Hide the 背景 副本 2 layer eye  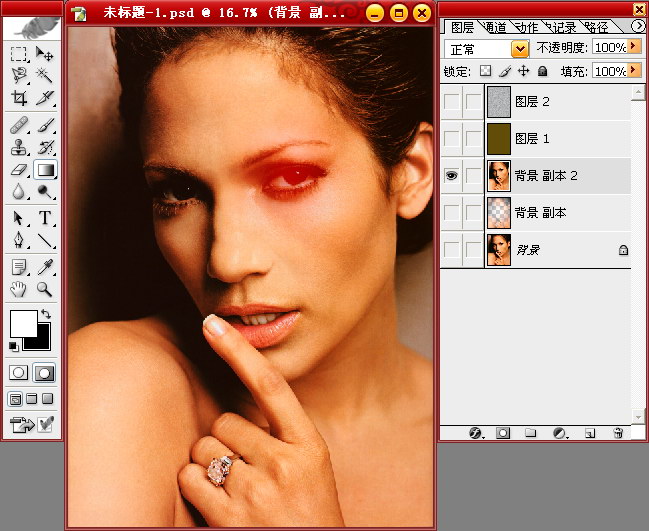click(451, 176)
